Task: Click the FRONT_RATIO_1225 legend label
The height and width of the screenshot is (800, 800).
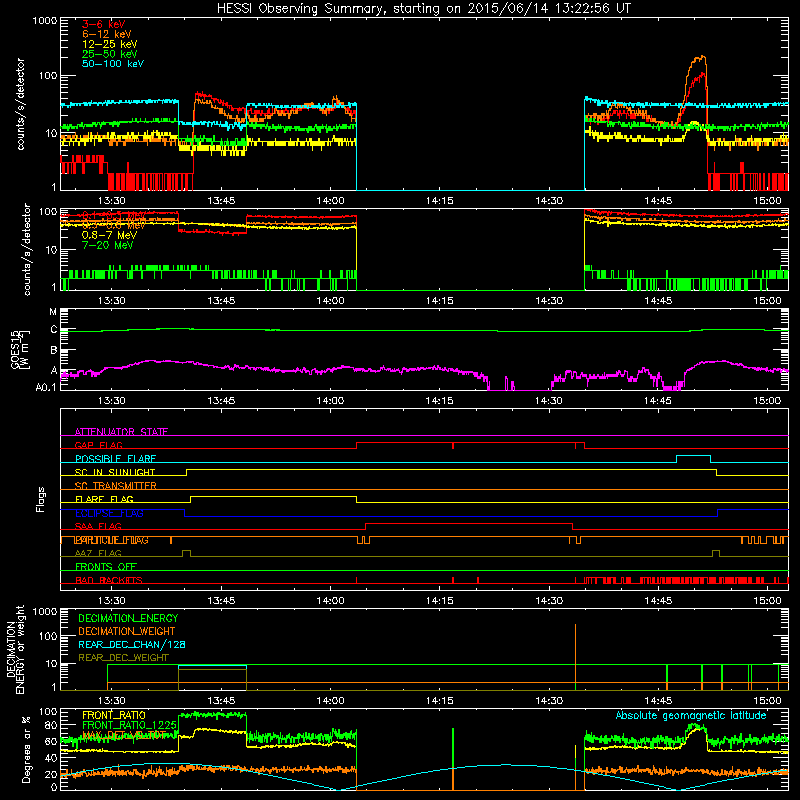Action: point(129,725)
